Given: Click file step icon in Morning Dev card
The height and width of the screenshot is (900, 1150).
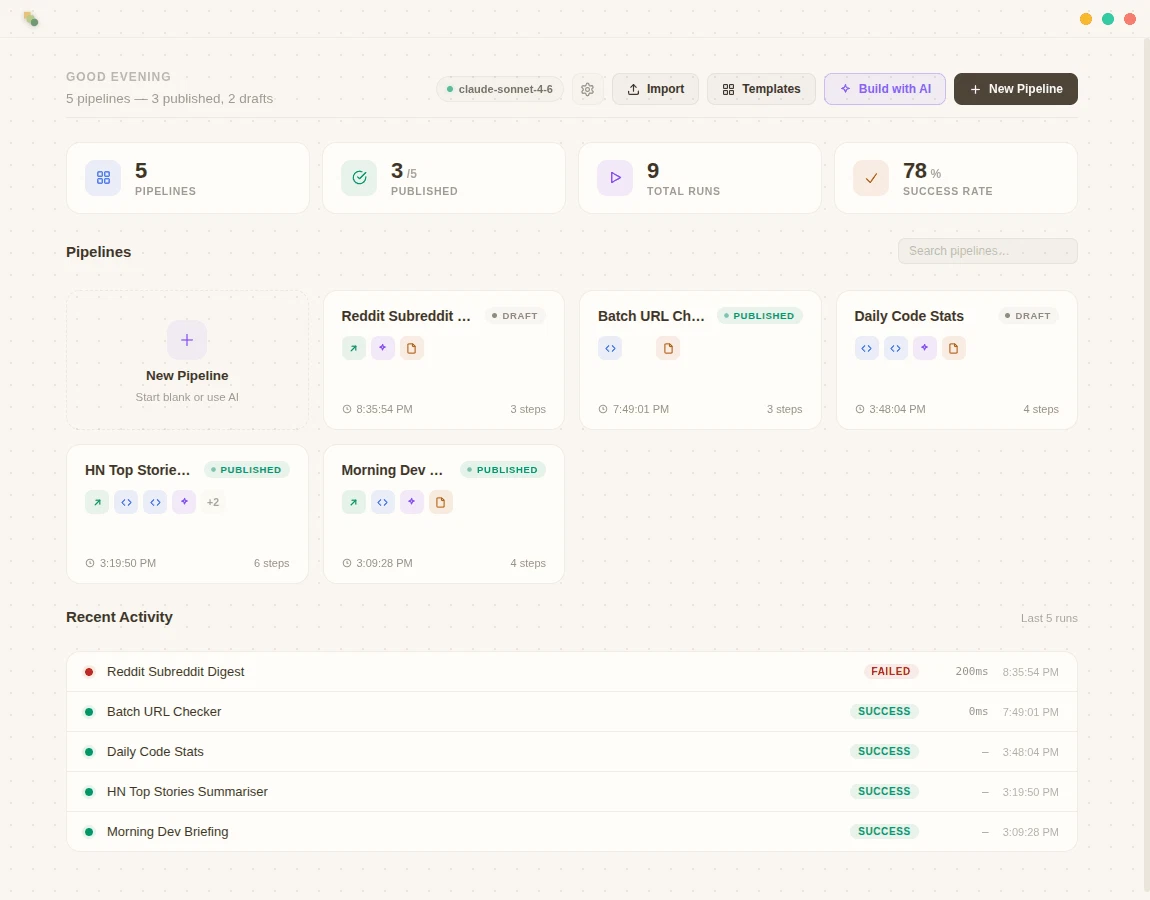Looking at the screenshot, I should [x=441, y=502].
